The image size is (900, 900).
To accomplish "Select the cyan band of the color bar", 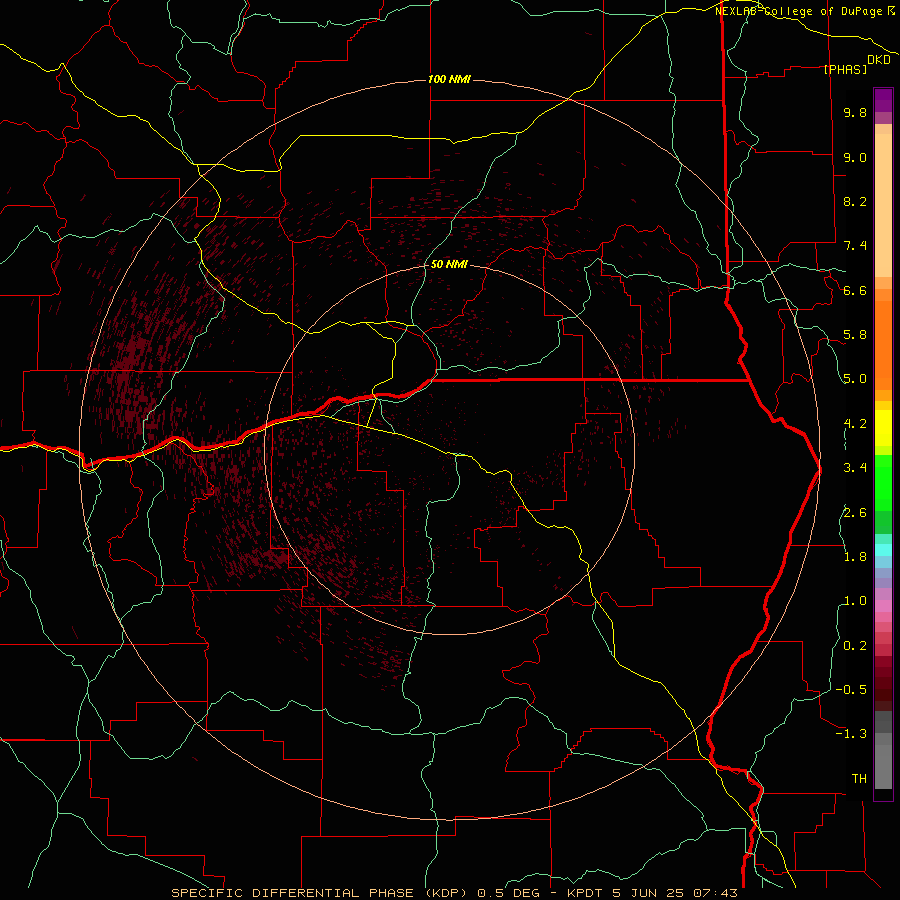I will tap(883, 550).
